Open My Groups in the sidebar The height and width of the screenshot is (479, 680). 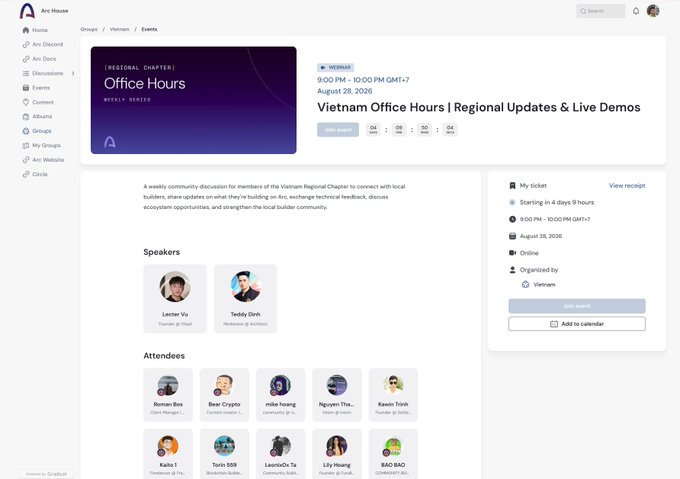point(46,145)
